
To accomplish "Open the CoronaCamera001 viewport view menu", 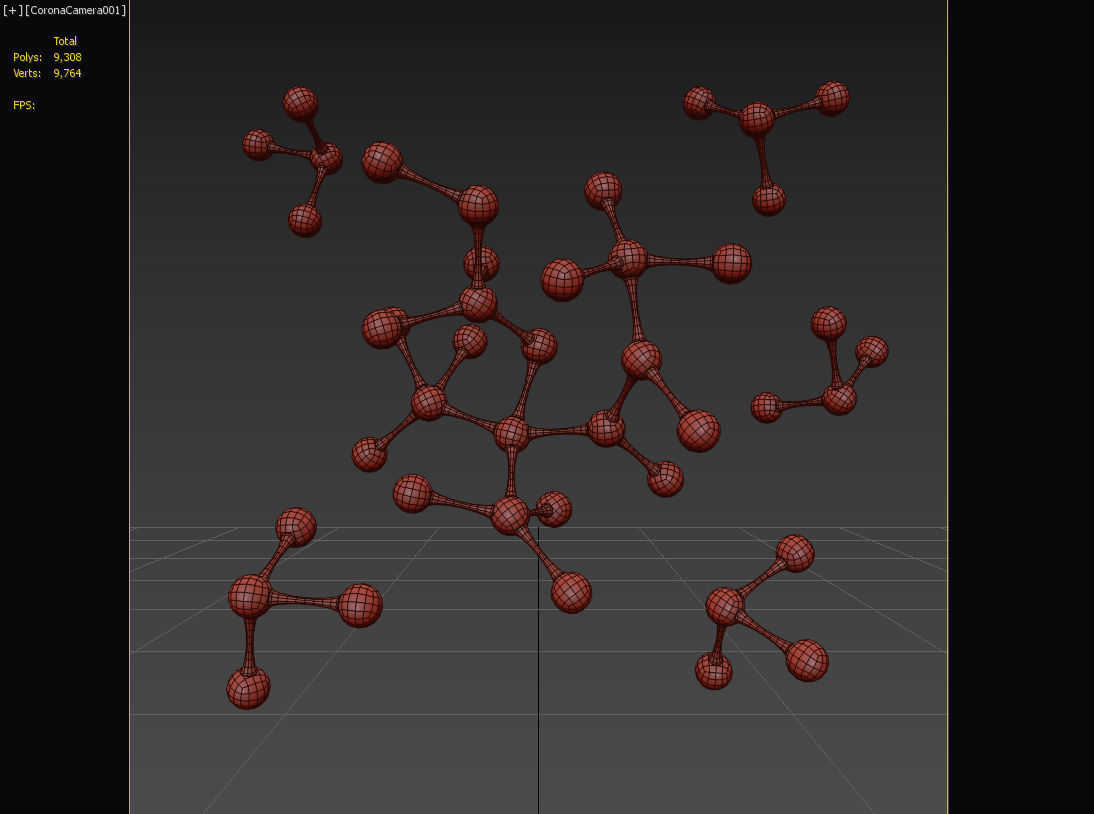I will coord(76,10).
